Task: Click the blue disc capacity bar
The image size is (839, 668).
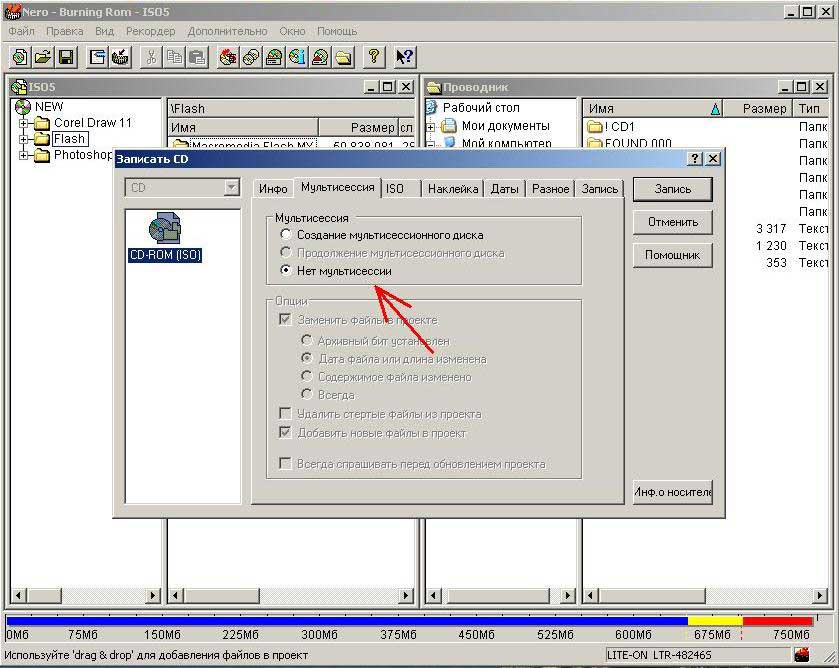Action: pyautogui.click(x=347, y=621)
